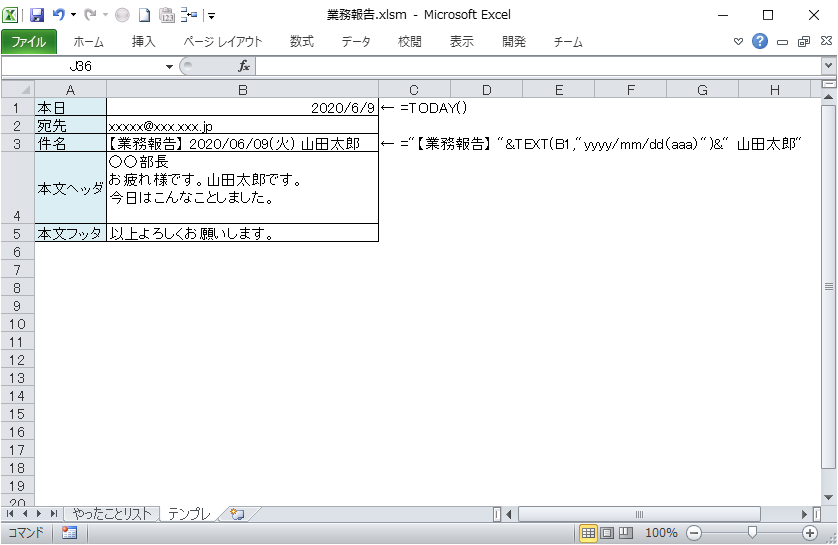The width and height of the screenshot is (838, 545).
Task: Open Excel Help question mark icon
Action: click(x=759, y=41)
